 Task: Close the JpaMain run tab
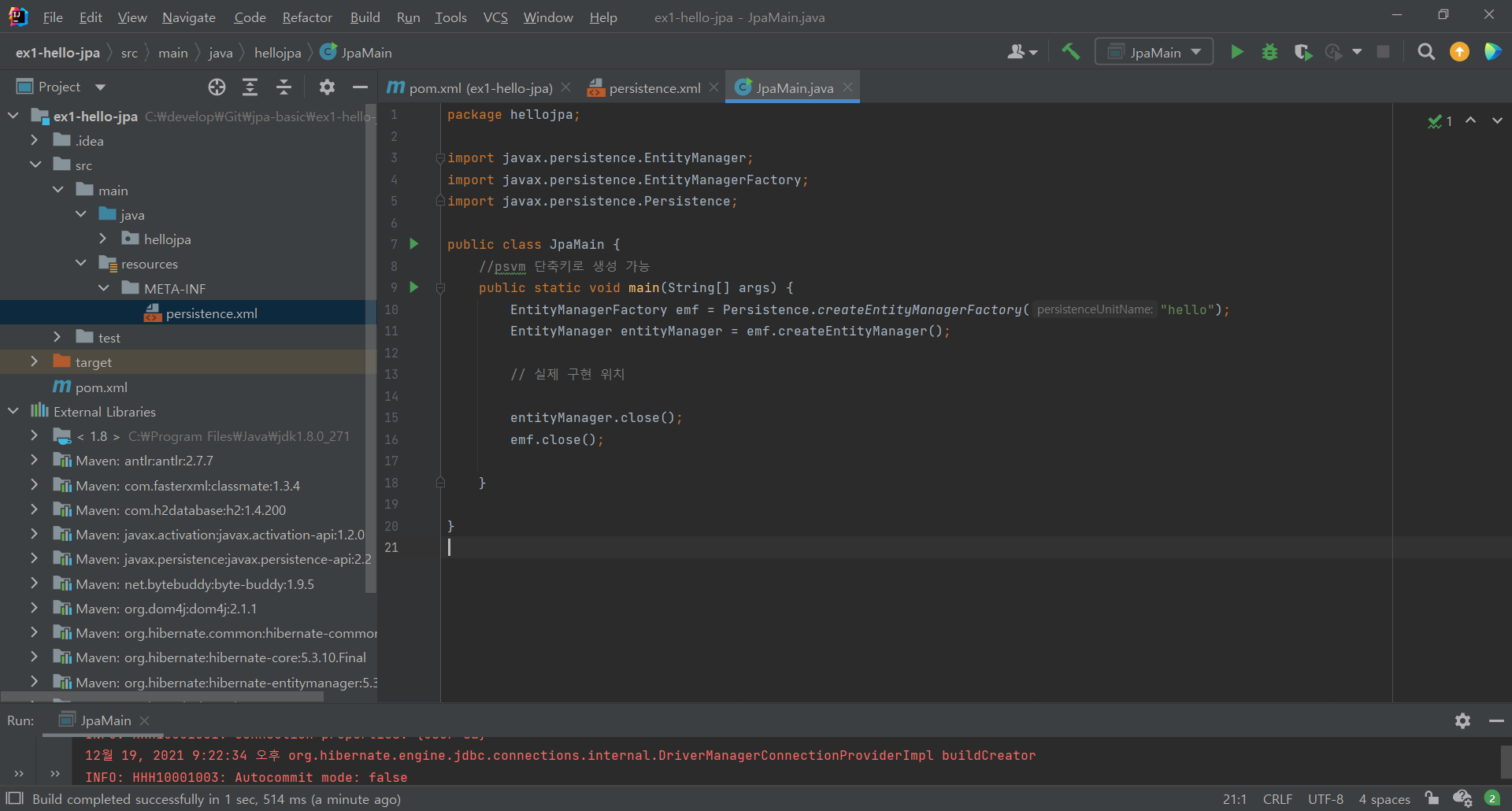pyautogui.click(x=144, y=720)
